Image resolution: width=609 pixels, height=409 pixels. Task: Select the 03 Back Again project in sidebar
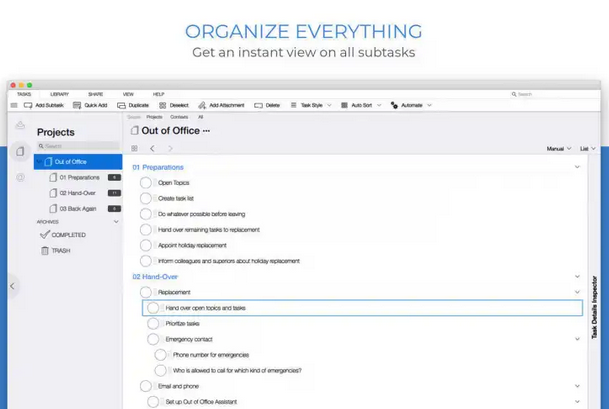coord(78,209)
